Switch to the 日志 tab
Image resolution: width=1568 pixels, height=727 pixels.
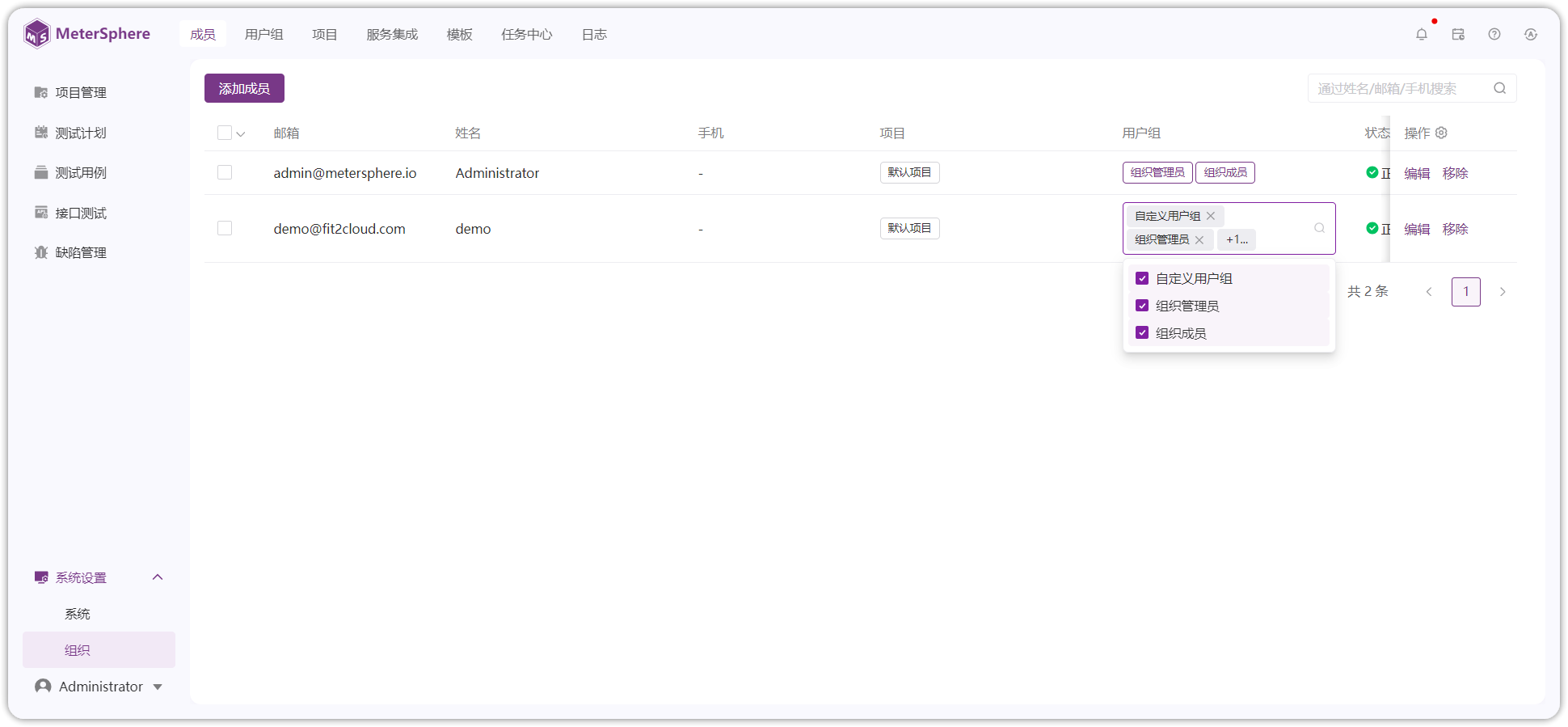(594, 34)
